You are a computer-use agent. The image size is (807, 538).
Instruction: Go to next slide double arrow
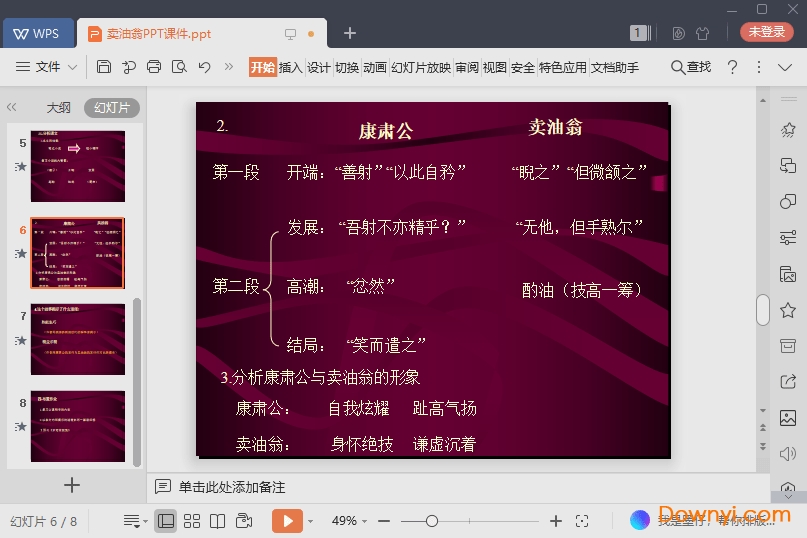[x=763, y=446]
